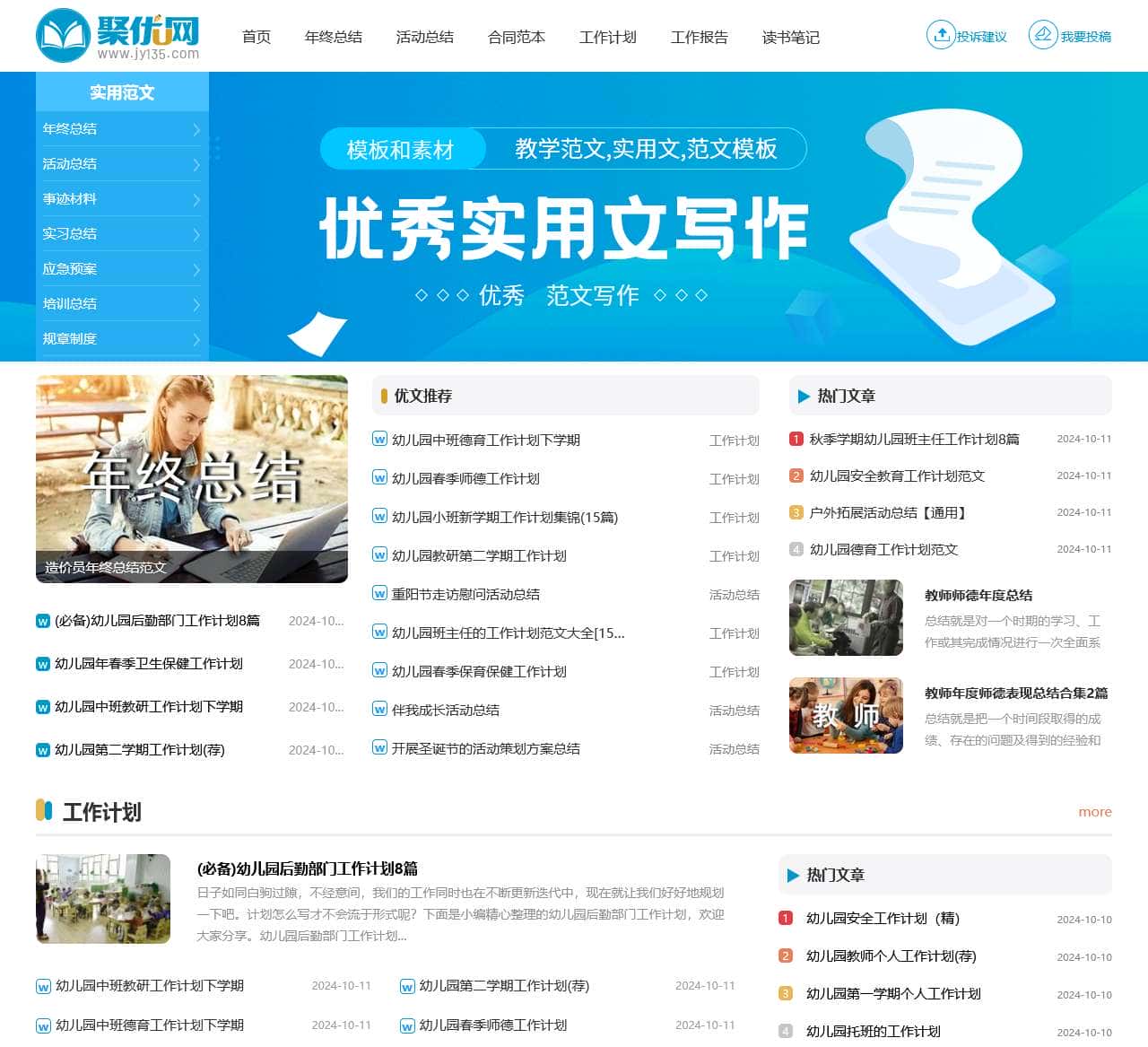Expand the 活动总结 sidebar chevron
Image resolution: width=1148 pixels, height=1047 pixels.
point(196,164)
